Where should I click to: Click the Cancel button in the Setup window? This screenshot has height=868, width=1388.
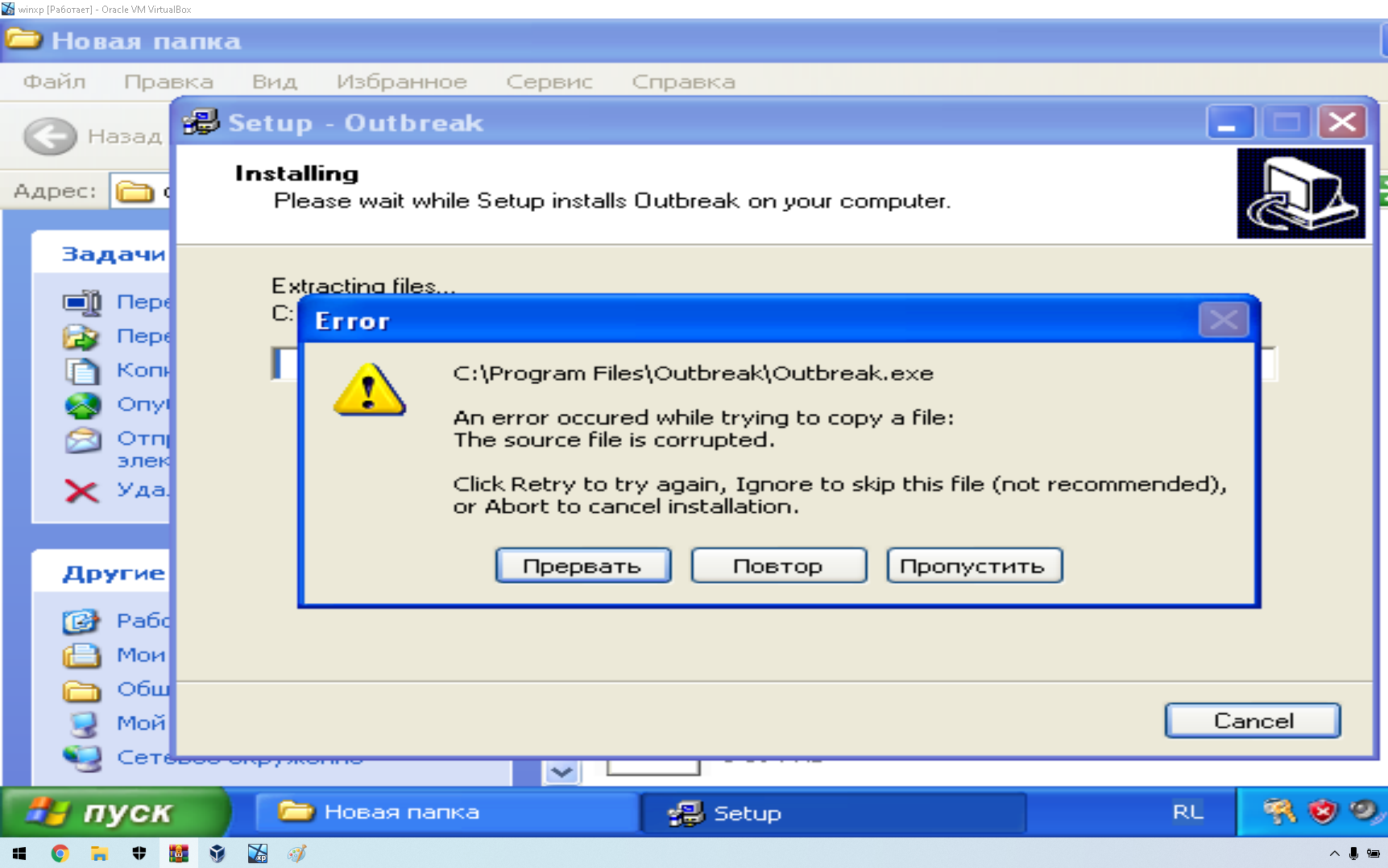1253,721
